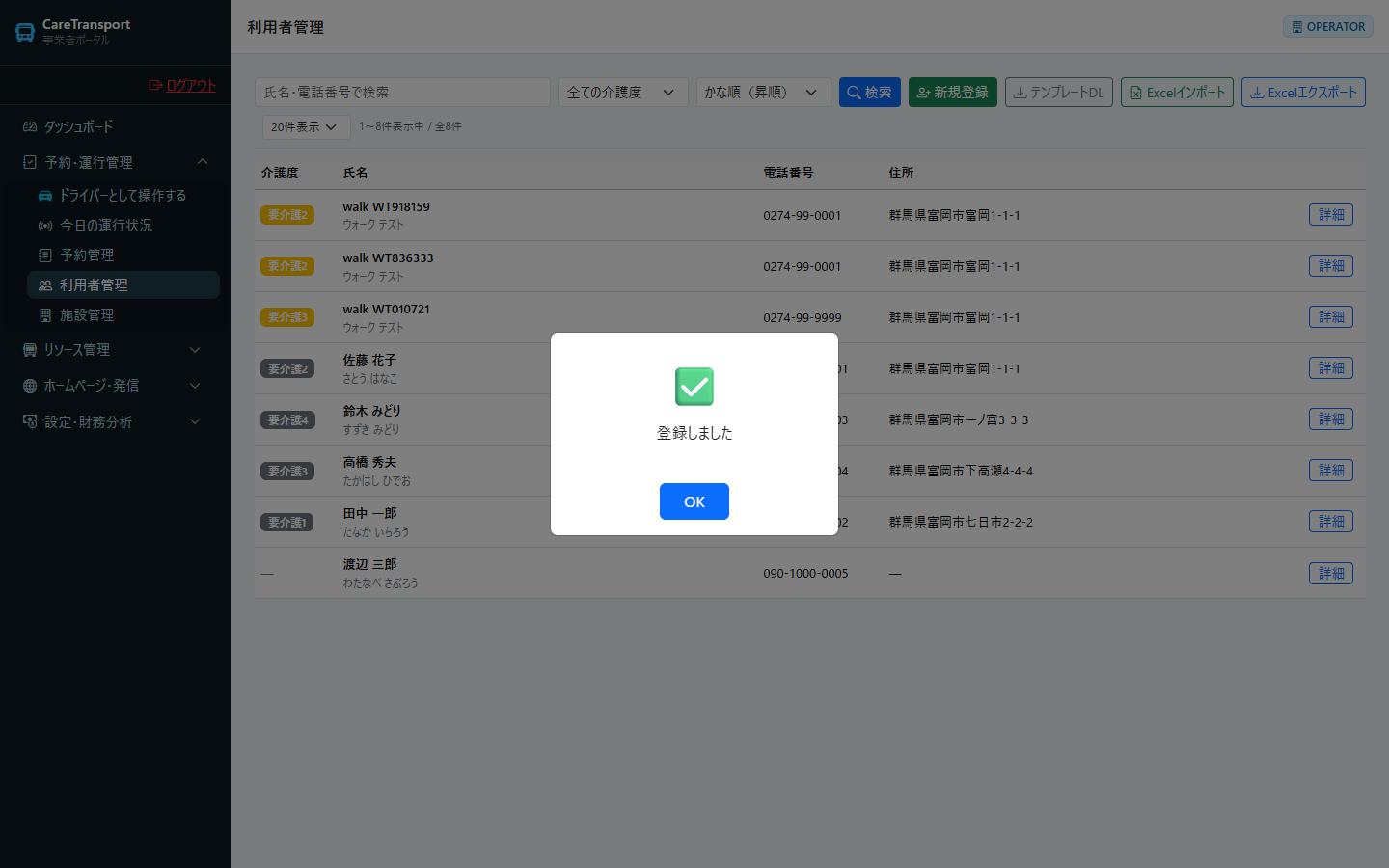
Task: Expand the ホームページ・発信 section
Action: (x=116, y=385)
